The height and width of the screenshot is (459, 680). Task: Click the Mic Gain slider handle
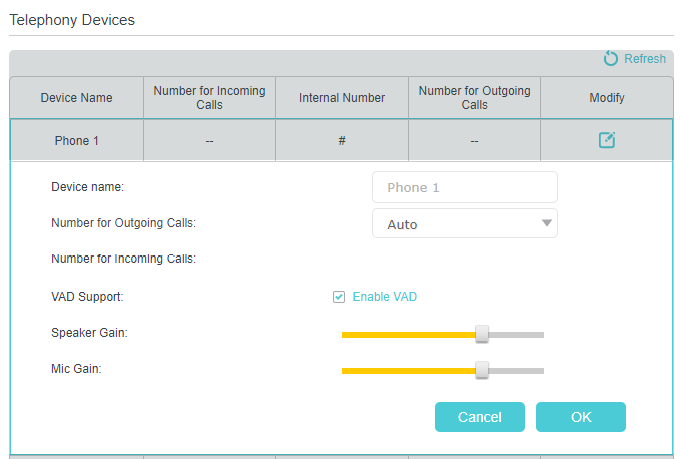482,370
